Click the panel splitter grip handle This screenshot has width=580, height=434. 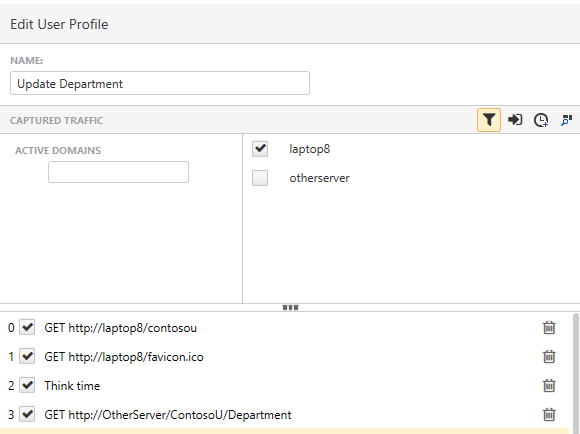(x=290, y=307)
